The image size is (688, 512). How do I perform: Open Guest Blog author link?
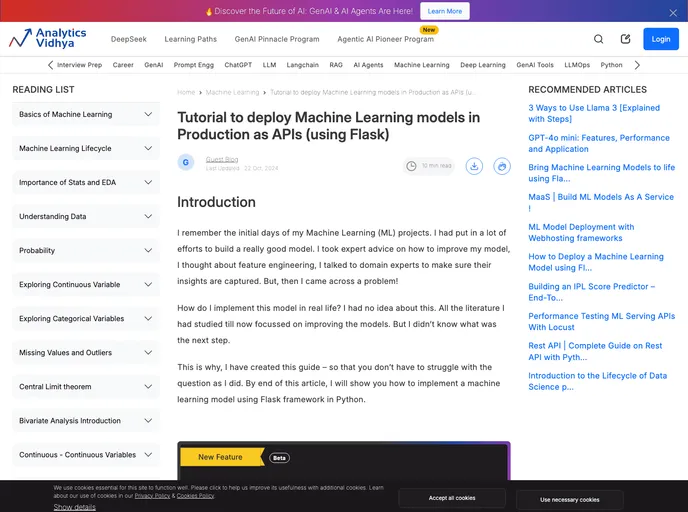(222, 159)
